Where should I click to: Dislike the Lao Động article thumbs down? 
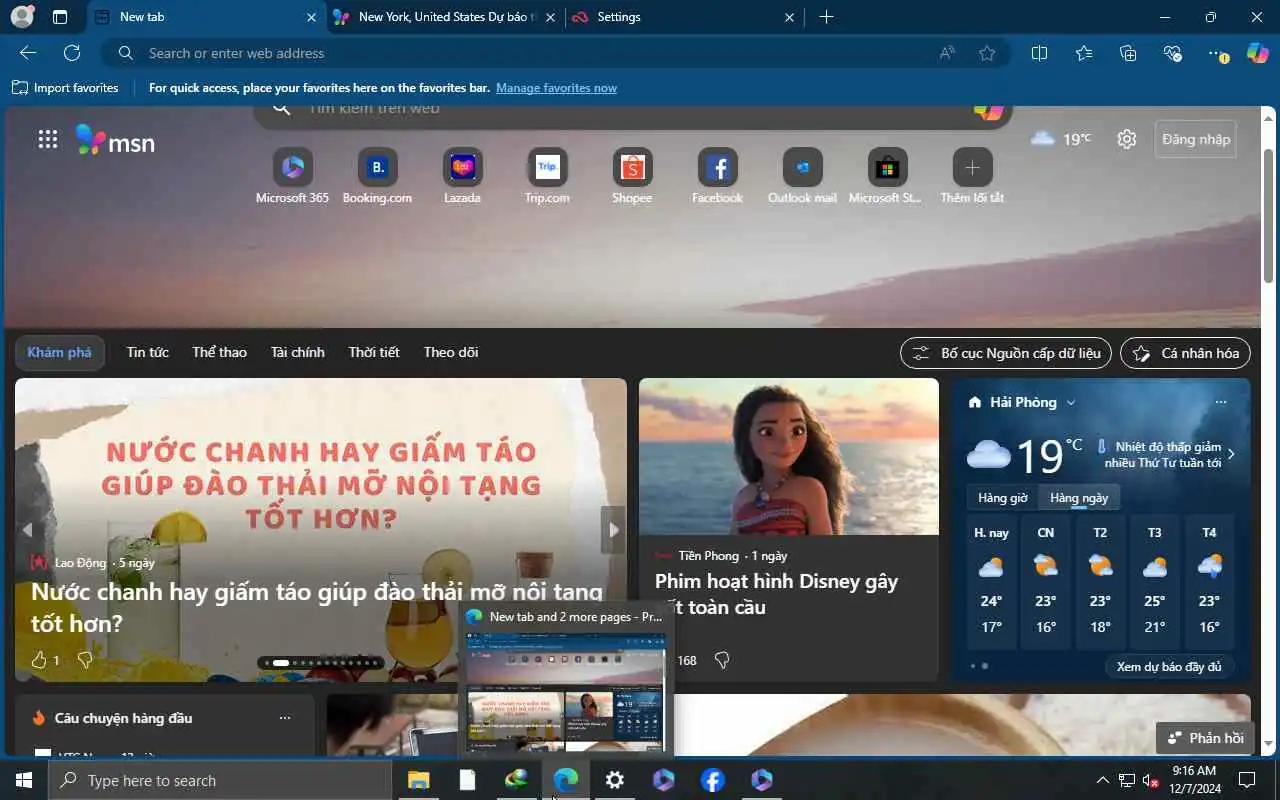click(85, 660)
